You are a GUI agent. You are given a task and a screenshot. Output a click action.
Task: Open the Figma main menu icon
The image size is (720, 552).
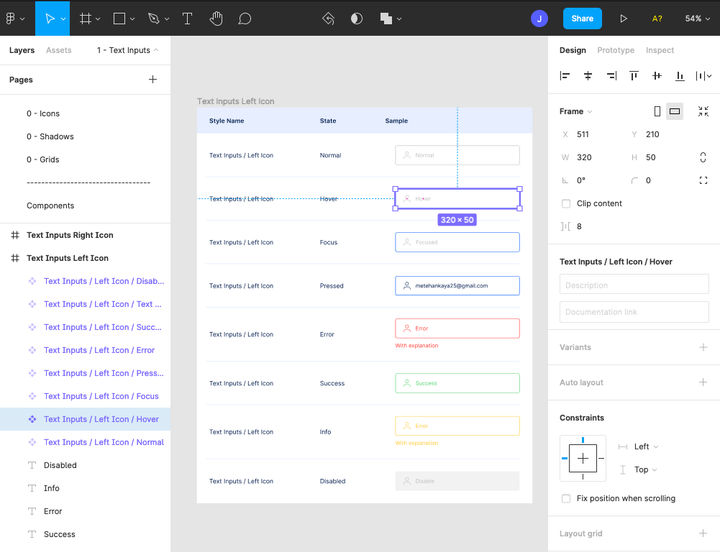pos(14,18)
